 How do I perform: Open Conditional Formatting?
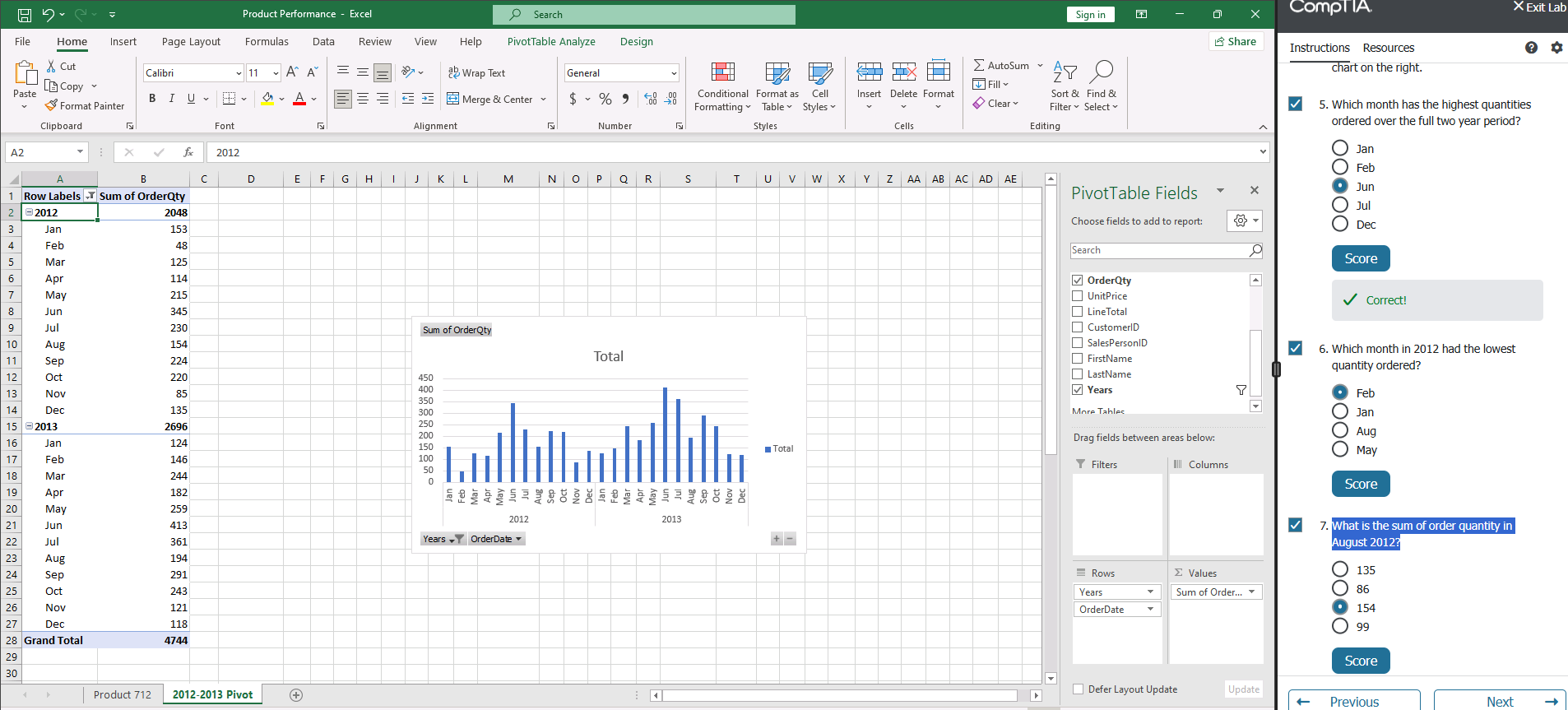pos(722,86)
